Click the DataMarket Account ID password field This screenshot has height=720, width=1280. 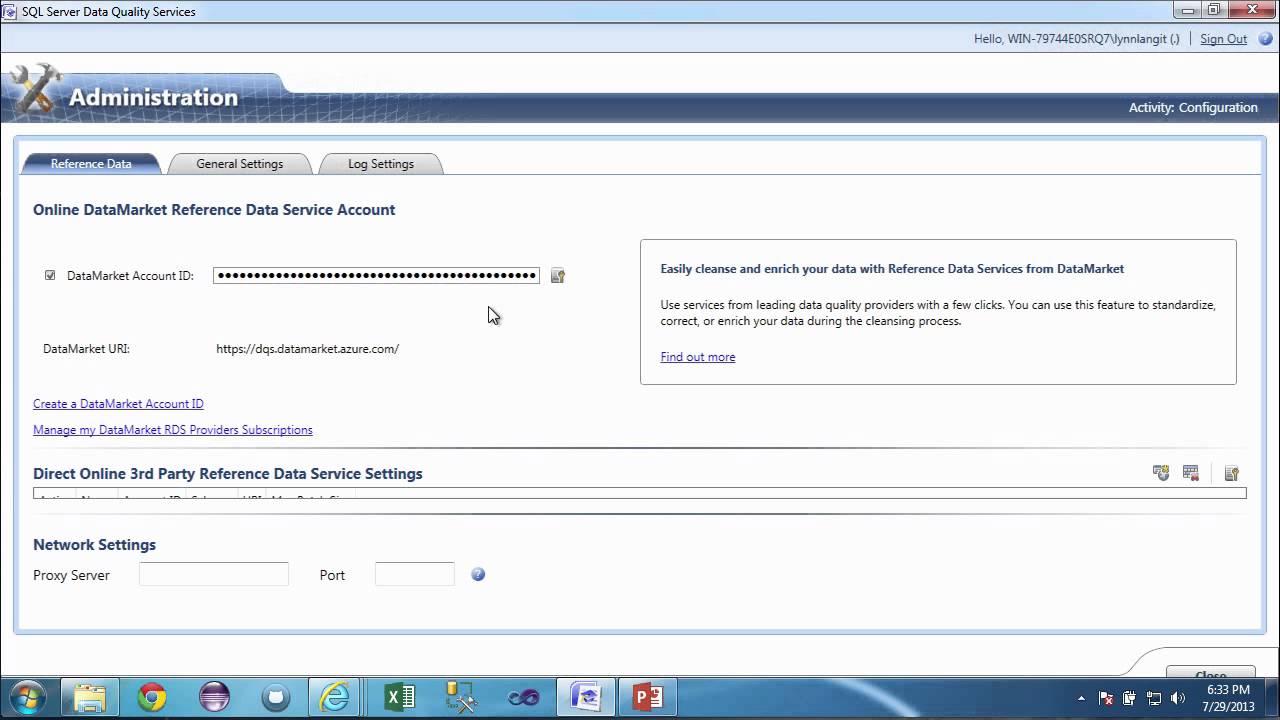(376, 276)
